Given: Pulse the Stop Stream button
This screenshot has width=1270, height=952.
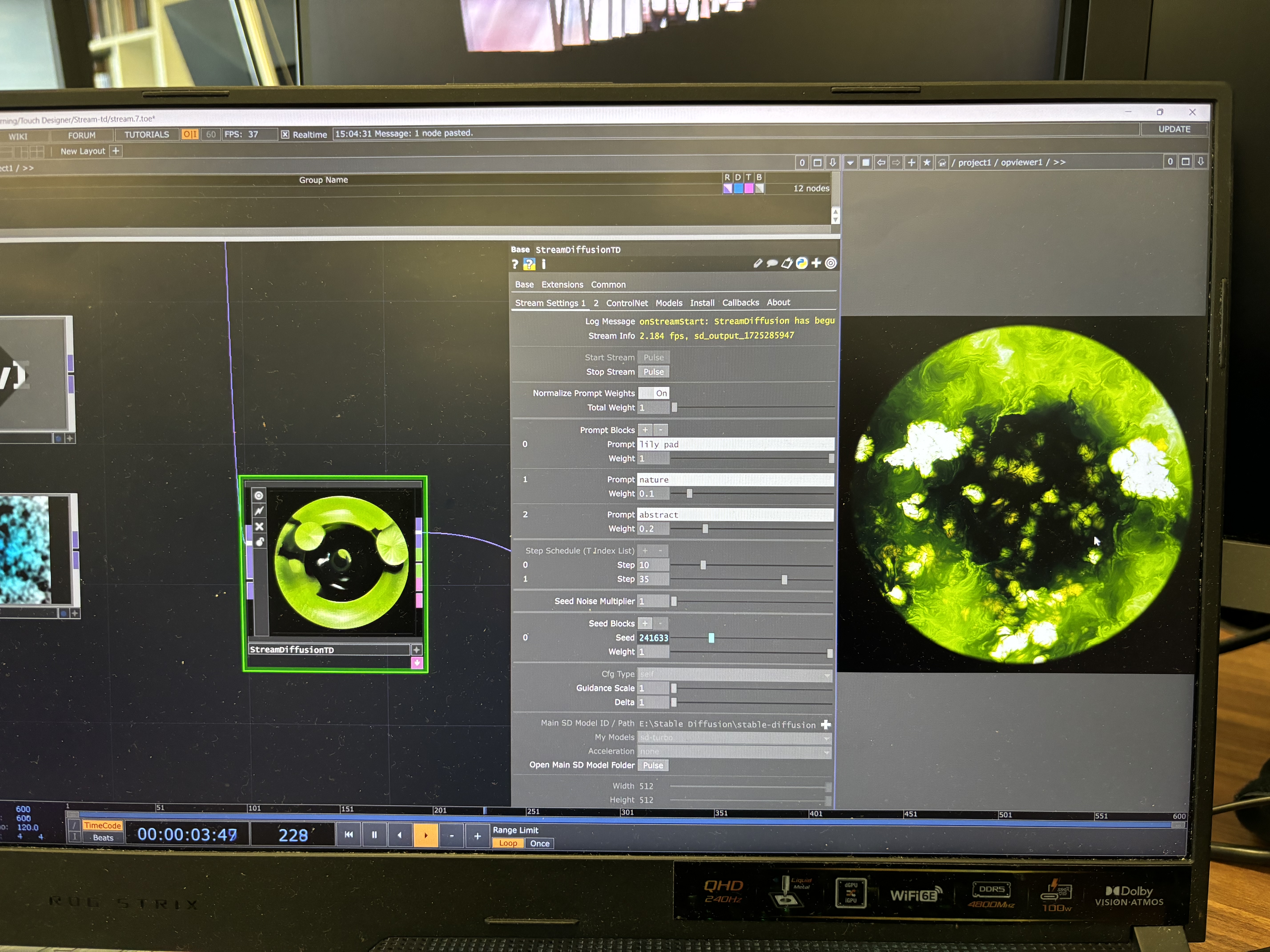Looking at the screenshot, I should pyautogui.click(x=653, y=372).
